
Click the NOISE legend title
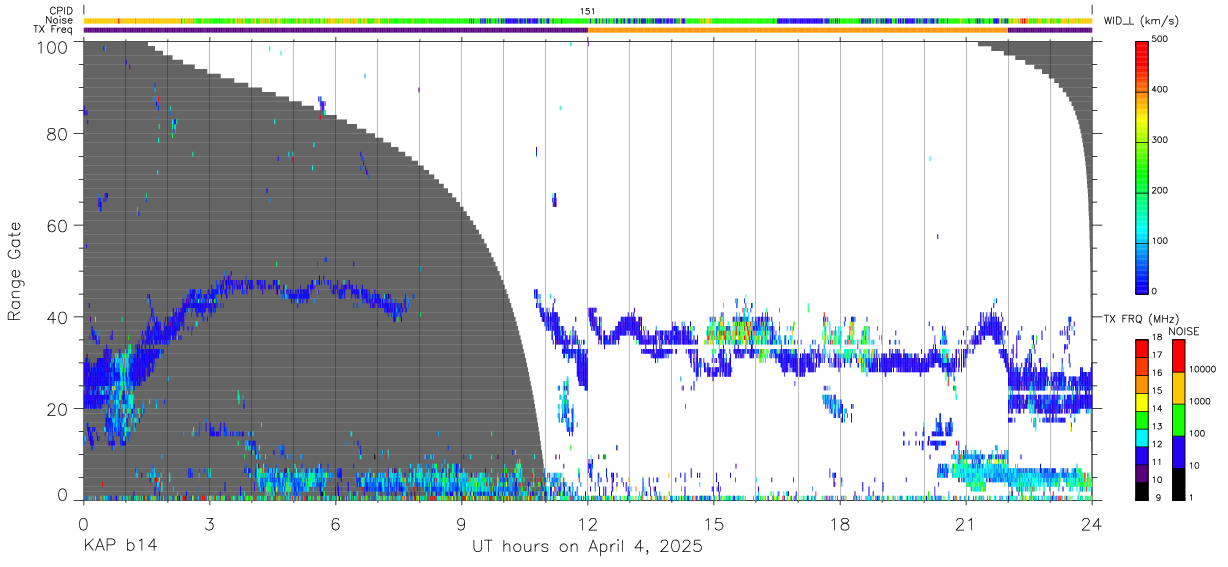click(x=1184, y=331)
